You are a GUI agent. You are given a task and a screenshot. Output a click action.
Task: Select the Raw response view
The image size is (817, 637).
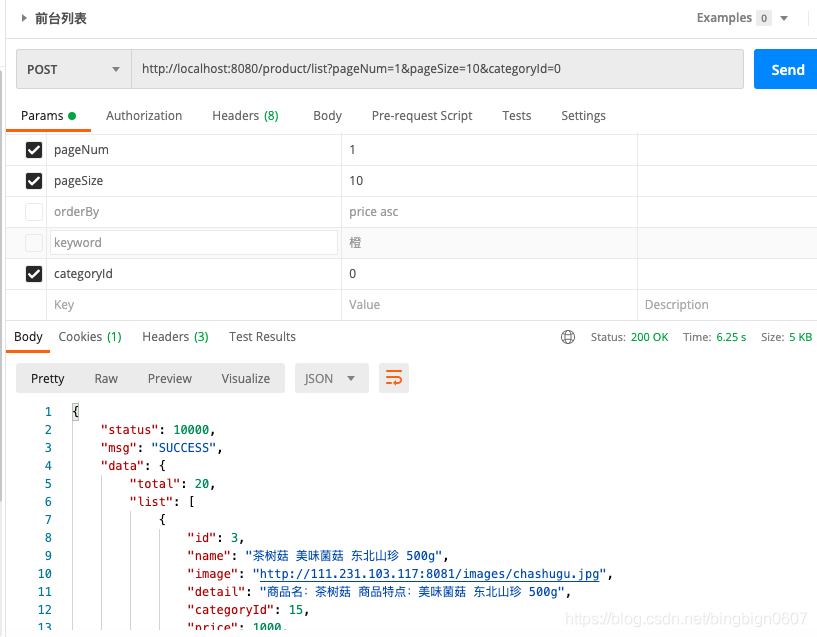click(x=106, y=379)
